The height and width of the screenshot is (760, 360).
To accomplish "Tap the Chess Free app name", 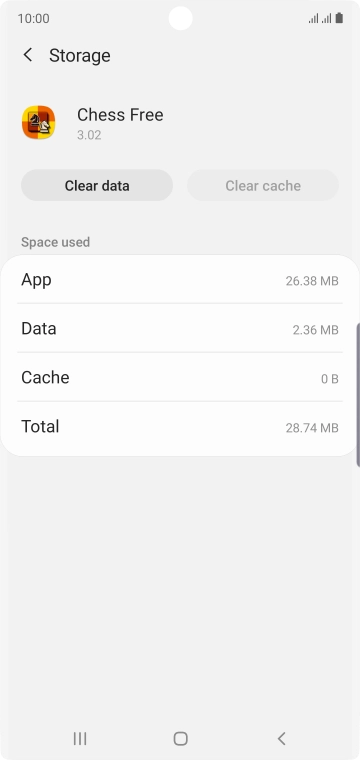I will tap(120, 115).
